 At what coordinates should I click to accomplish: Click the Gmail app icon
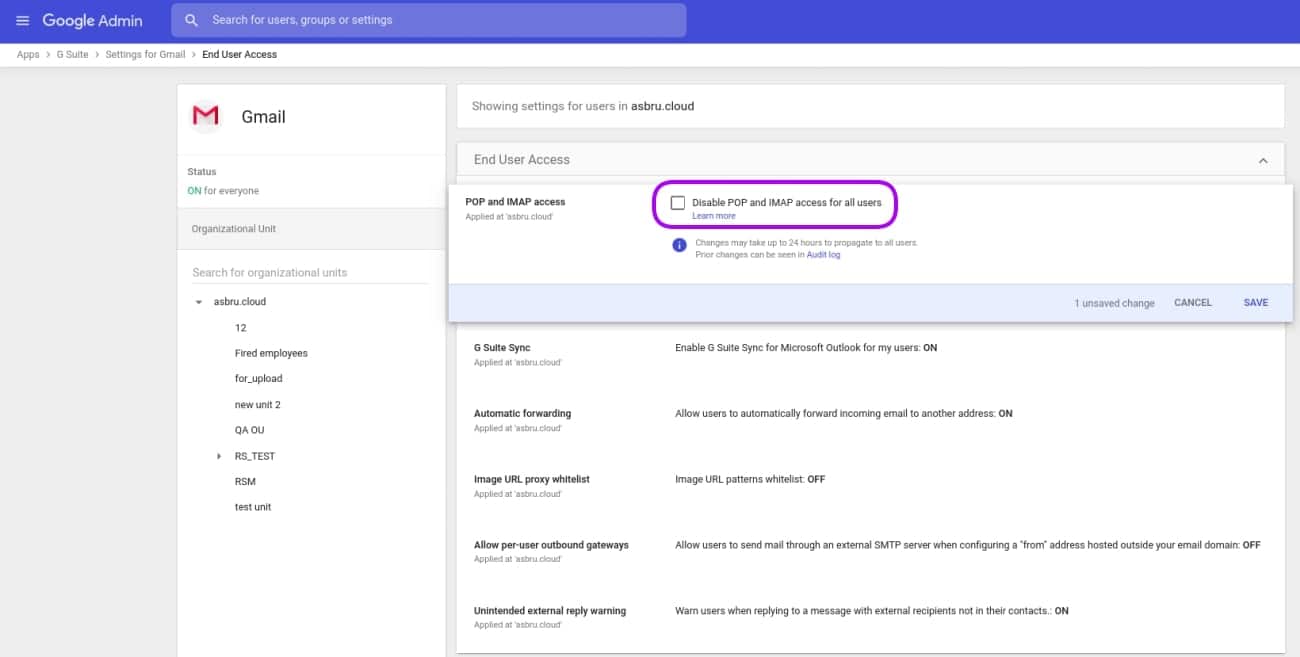pyautogui.click(x=205, y=115)
